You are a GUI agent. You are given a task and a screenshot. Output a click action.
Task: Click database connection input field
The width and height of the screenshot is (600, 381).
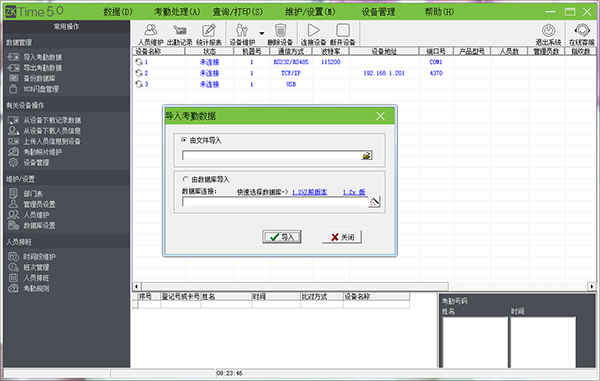pos(275,202)
